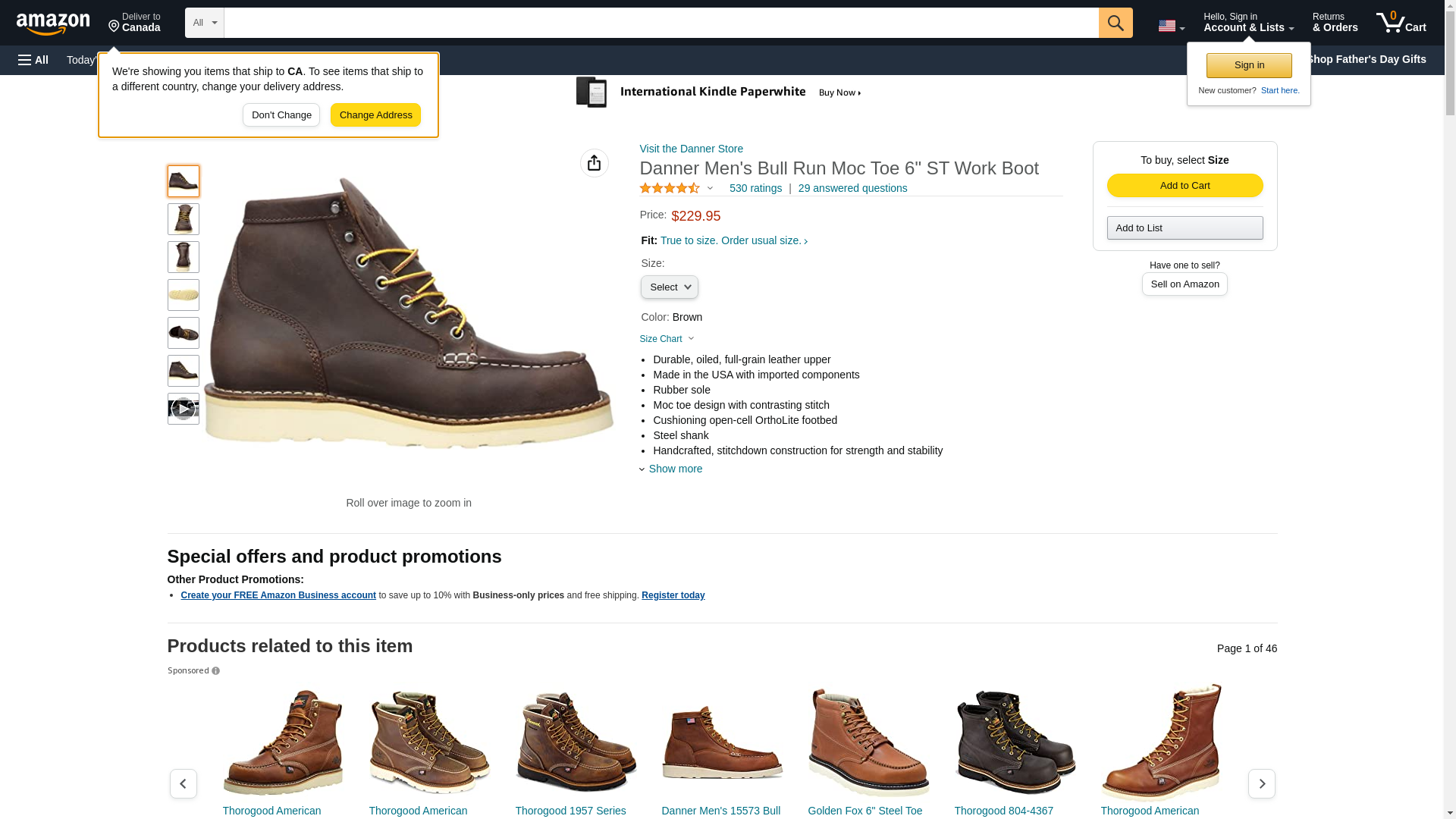Open the shopping cart icon
This screenshot has width=1456, height=819.
[1401, 22]
